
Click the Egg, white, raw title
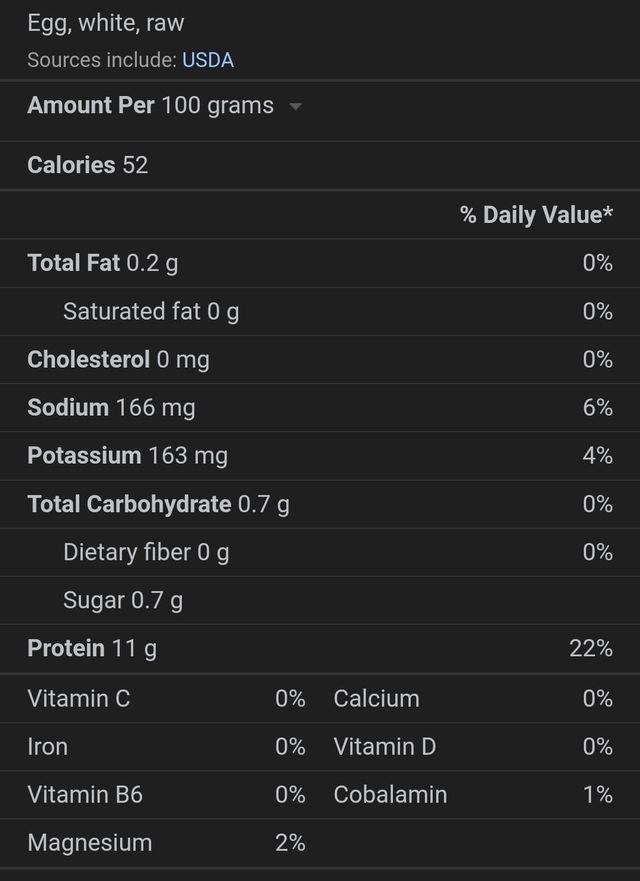[106, 23]
